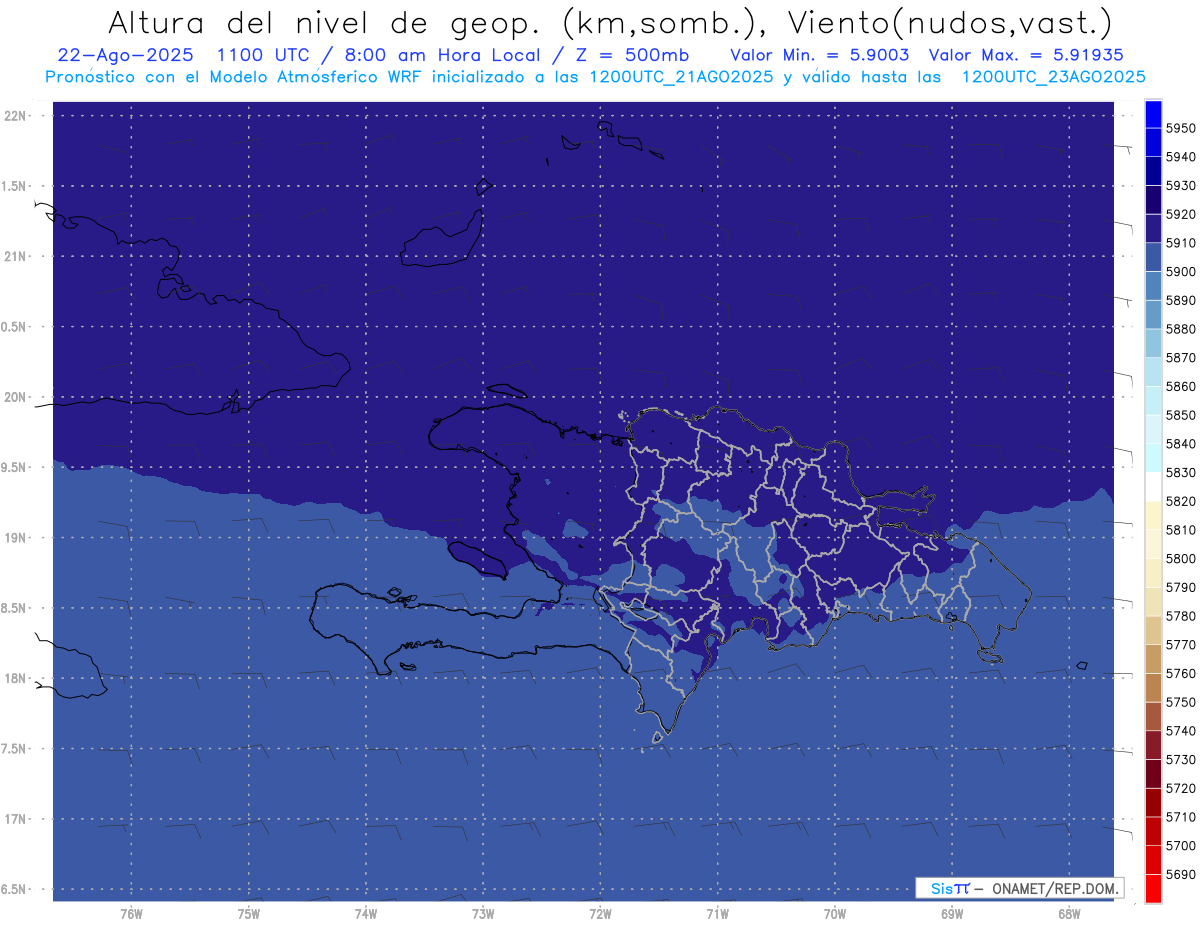1200x927 pixels.
Task: Select the 5890 legend value
Action: [x=1180, y=300]
